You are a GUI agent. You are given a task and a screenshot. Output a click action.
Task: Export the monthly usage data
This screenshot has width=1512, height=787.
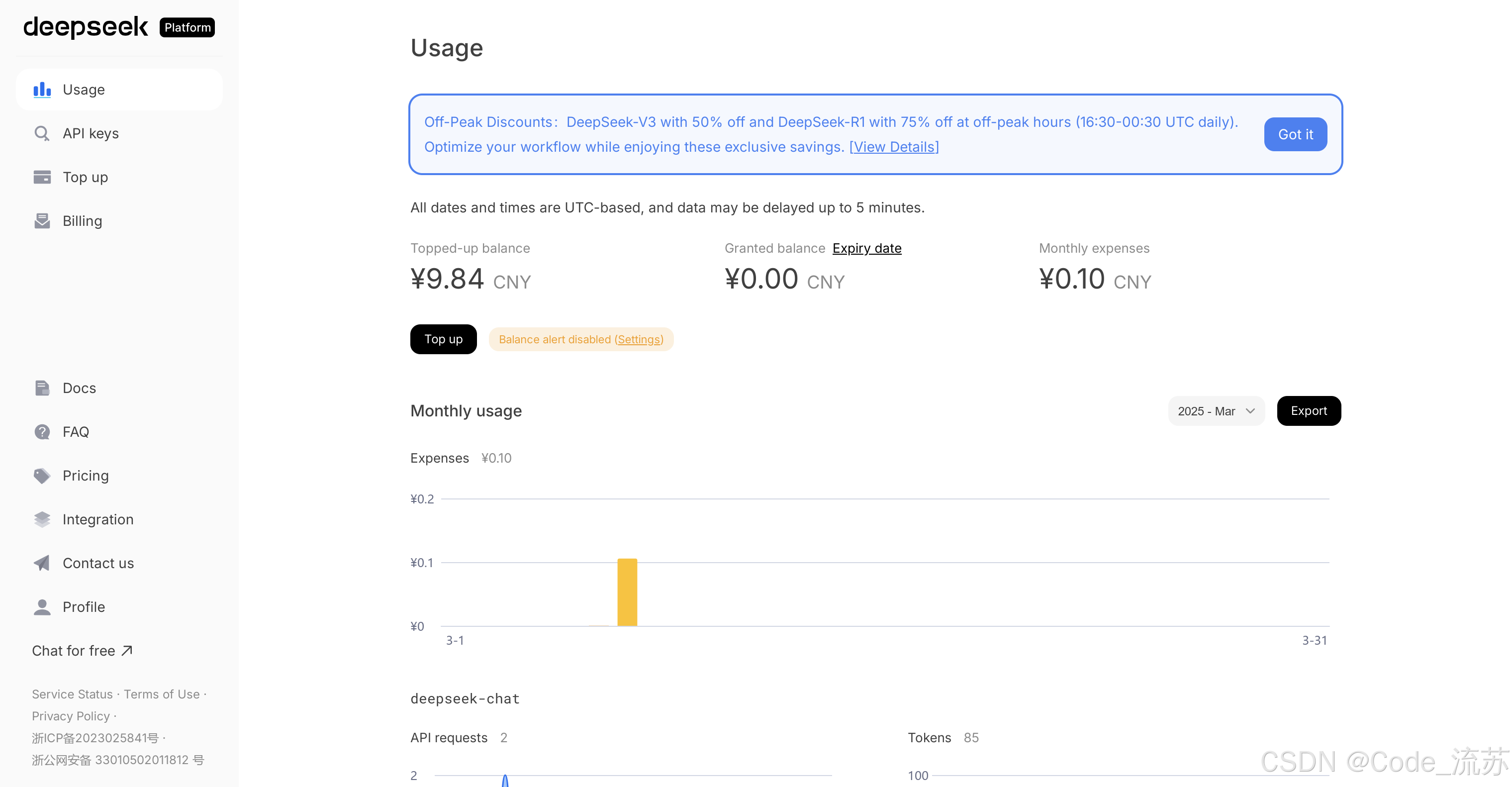1308,411
